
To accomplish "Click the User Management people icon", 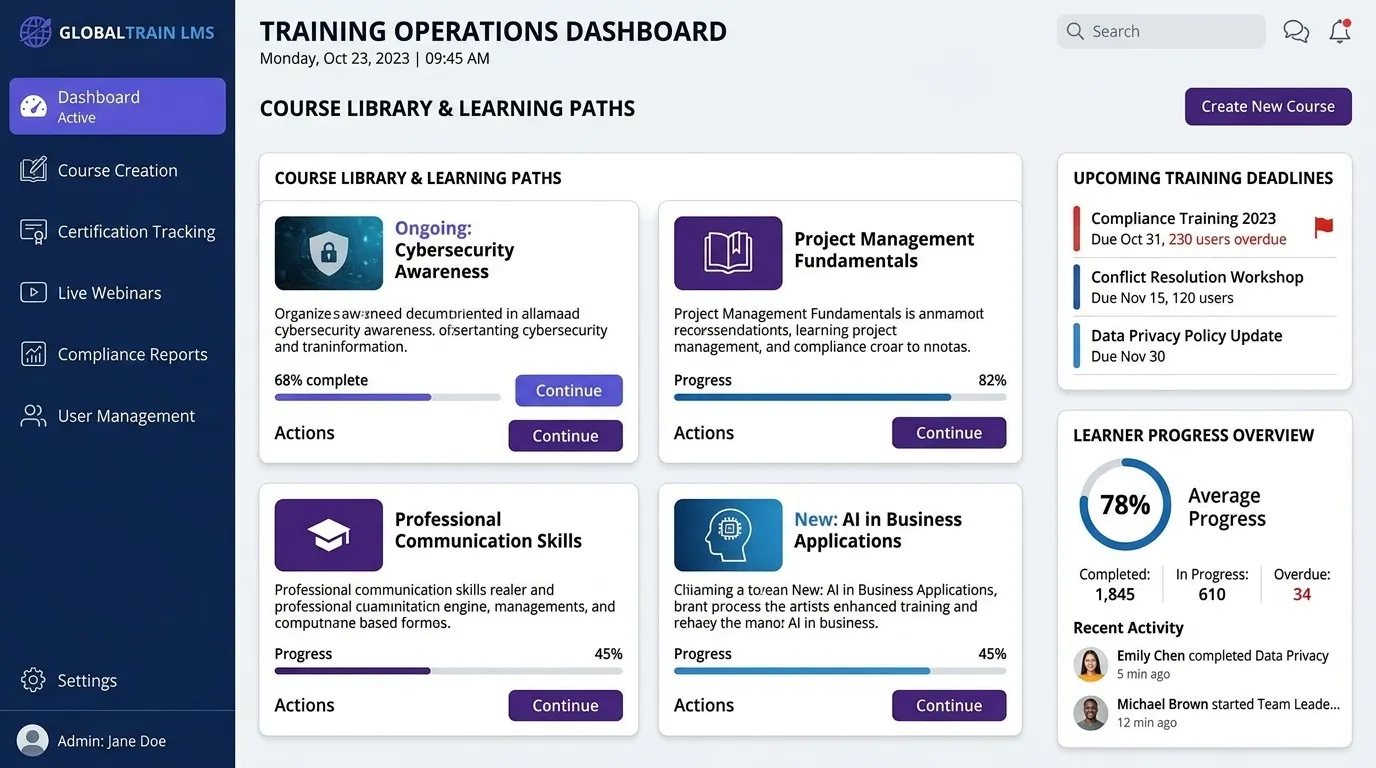I will 33,416.
